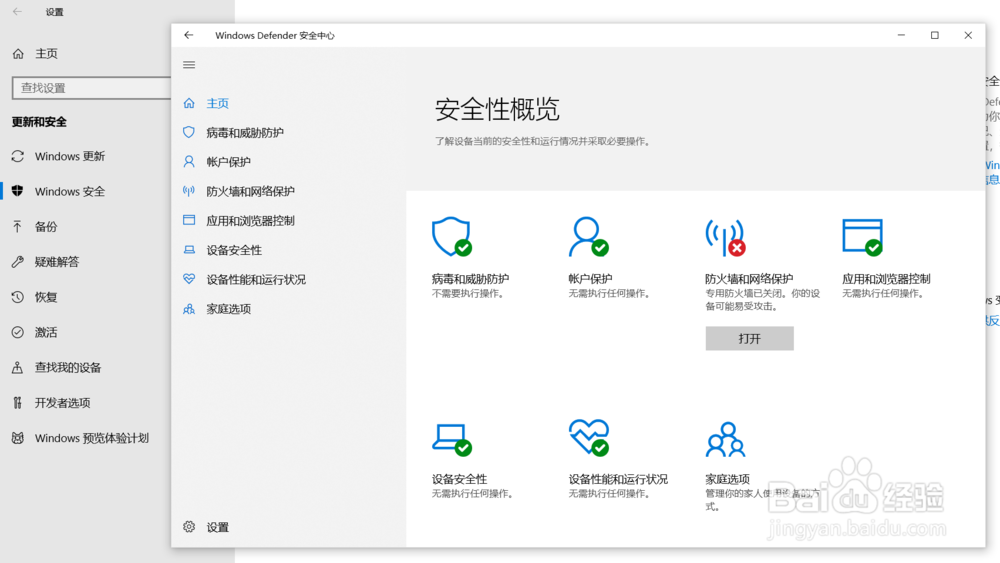Click the laptop icon for 设备安全性 in sidebar
Screen dimensions: 1000x563
tap(189, 249)
